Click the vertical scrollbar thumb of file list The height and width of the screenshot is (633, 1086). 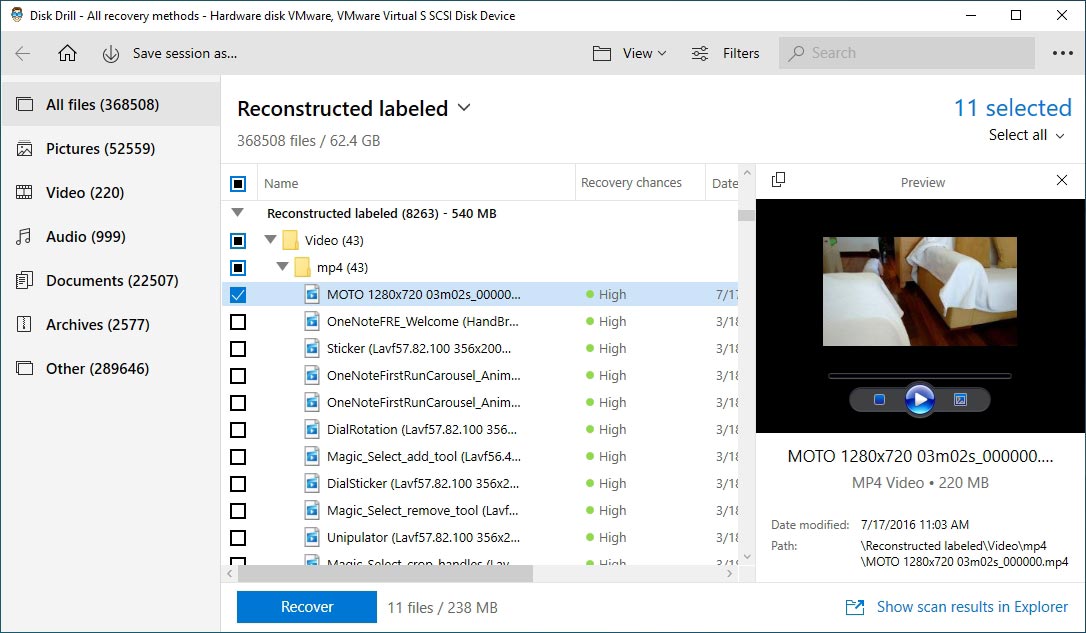[746, 215]
